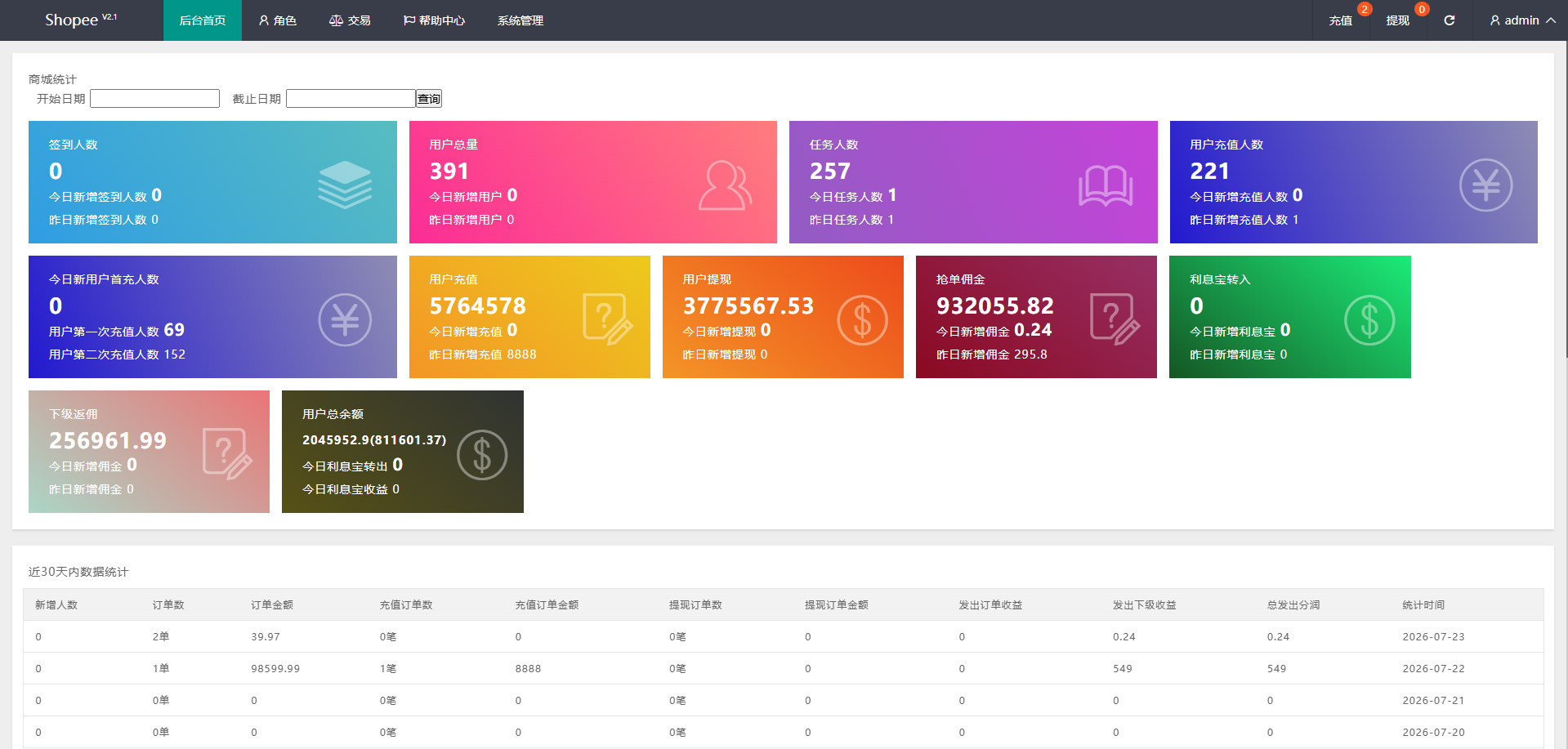Focus the 开始日期 input field
1568x749 pixels.
(x=154, y=99)
